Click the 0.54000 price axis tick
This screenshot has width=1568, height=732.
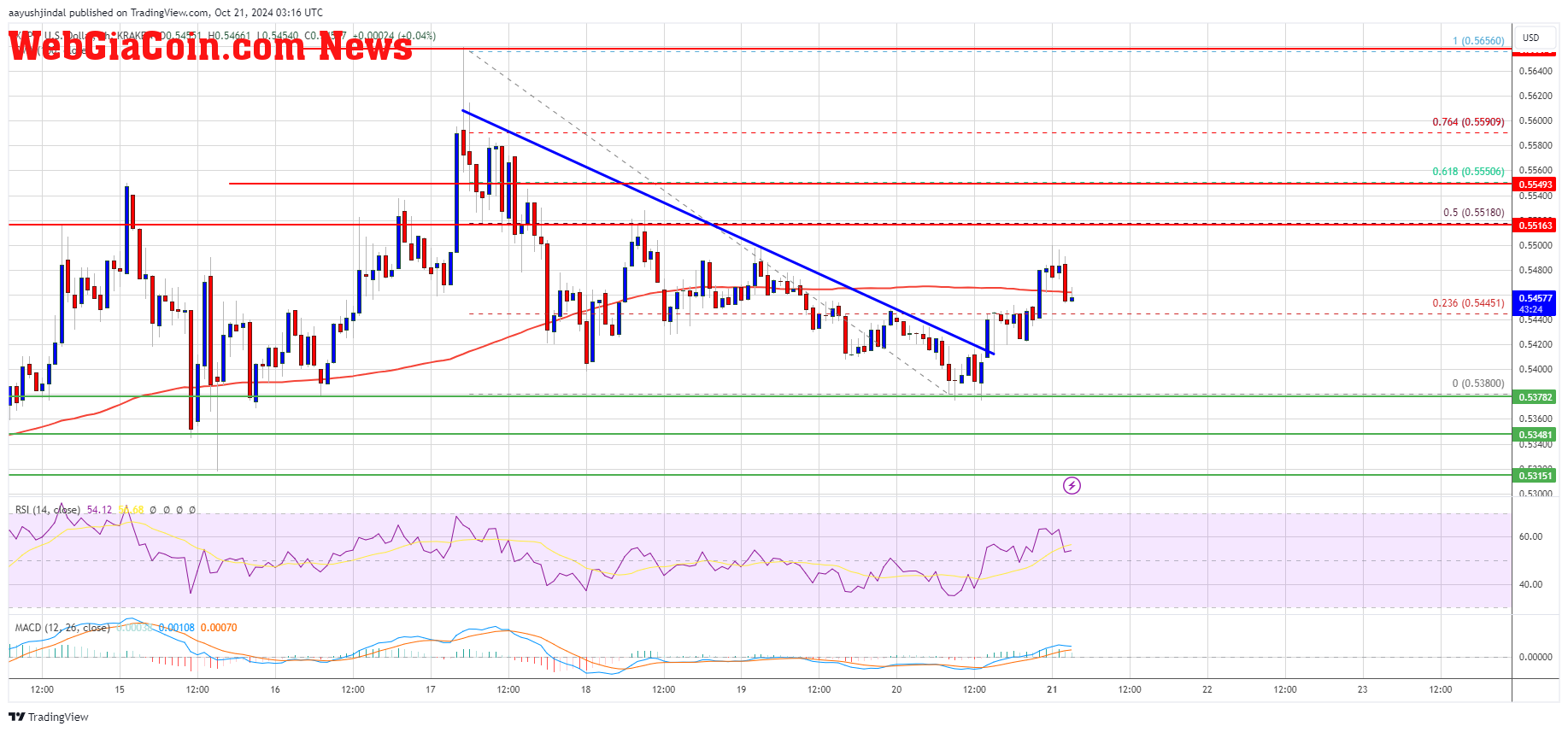1536,370
